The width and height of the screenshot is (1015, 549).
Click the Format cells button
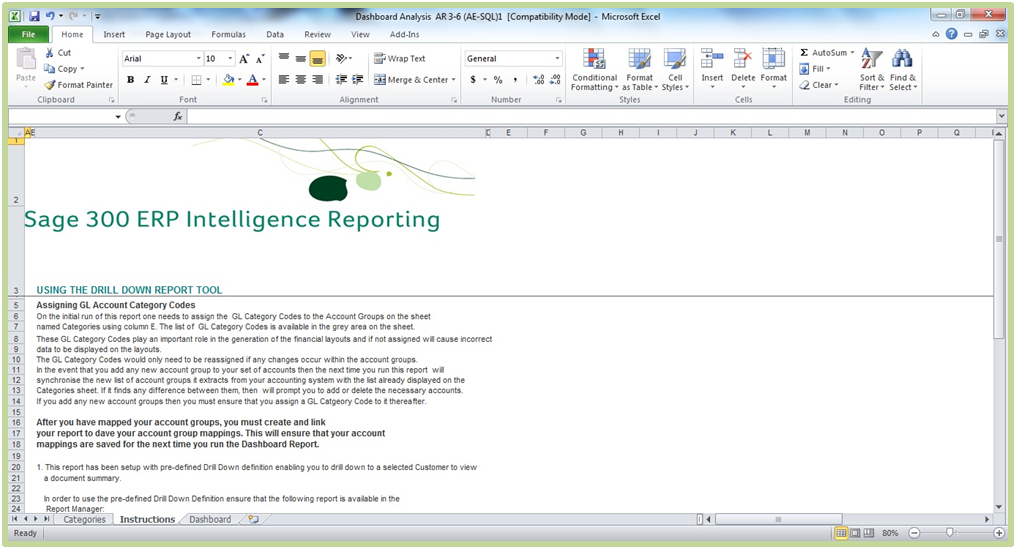774,69
